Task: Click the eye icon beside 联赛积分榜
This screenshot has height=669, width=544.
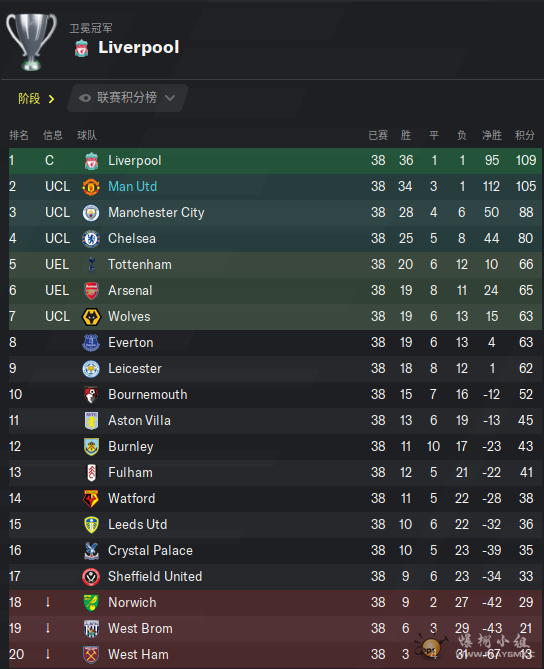Action: (85, 98)
